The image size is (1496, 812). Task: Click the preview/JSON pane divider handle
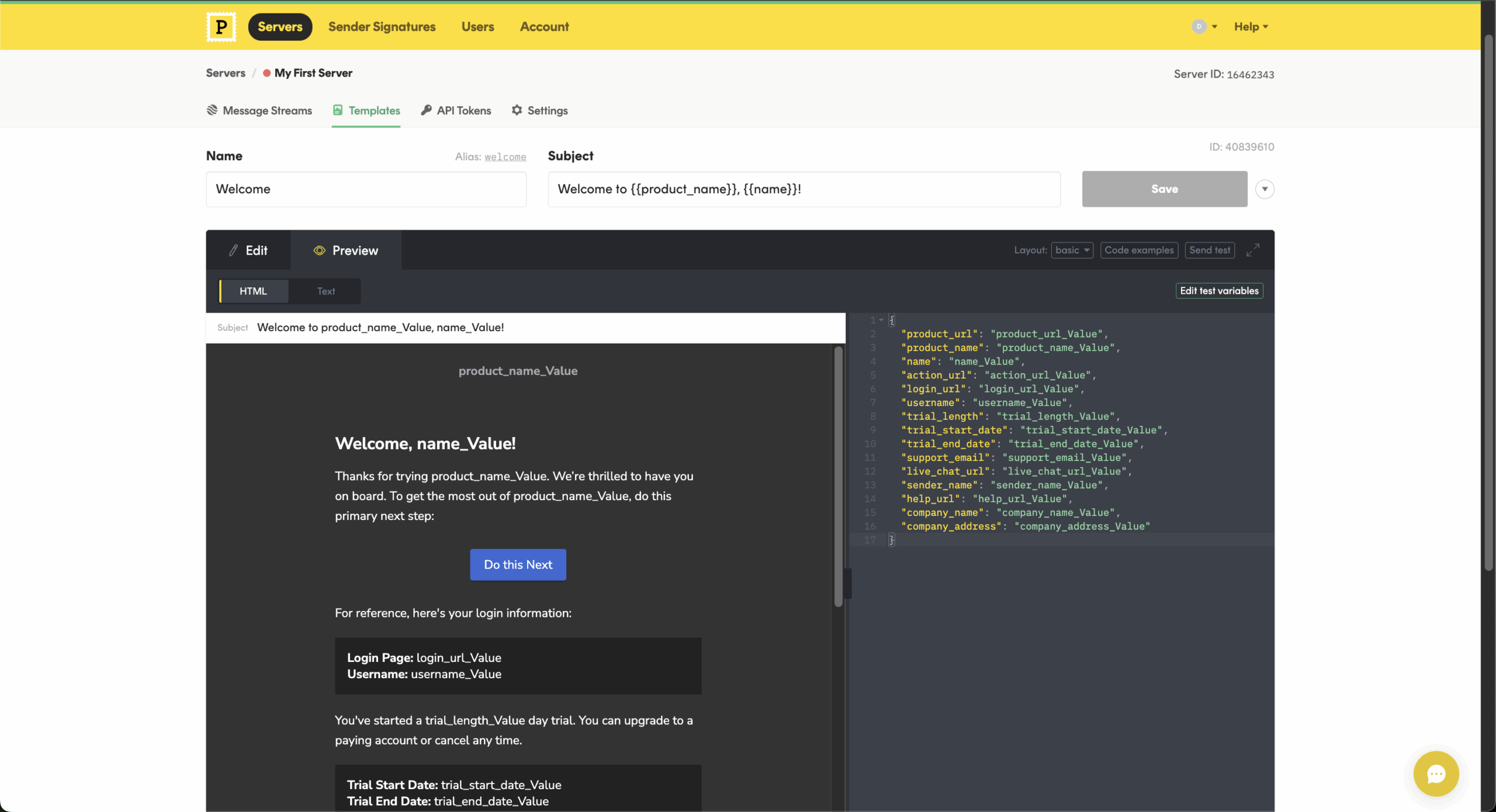coord(847,582)
